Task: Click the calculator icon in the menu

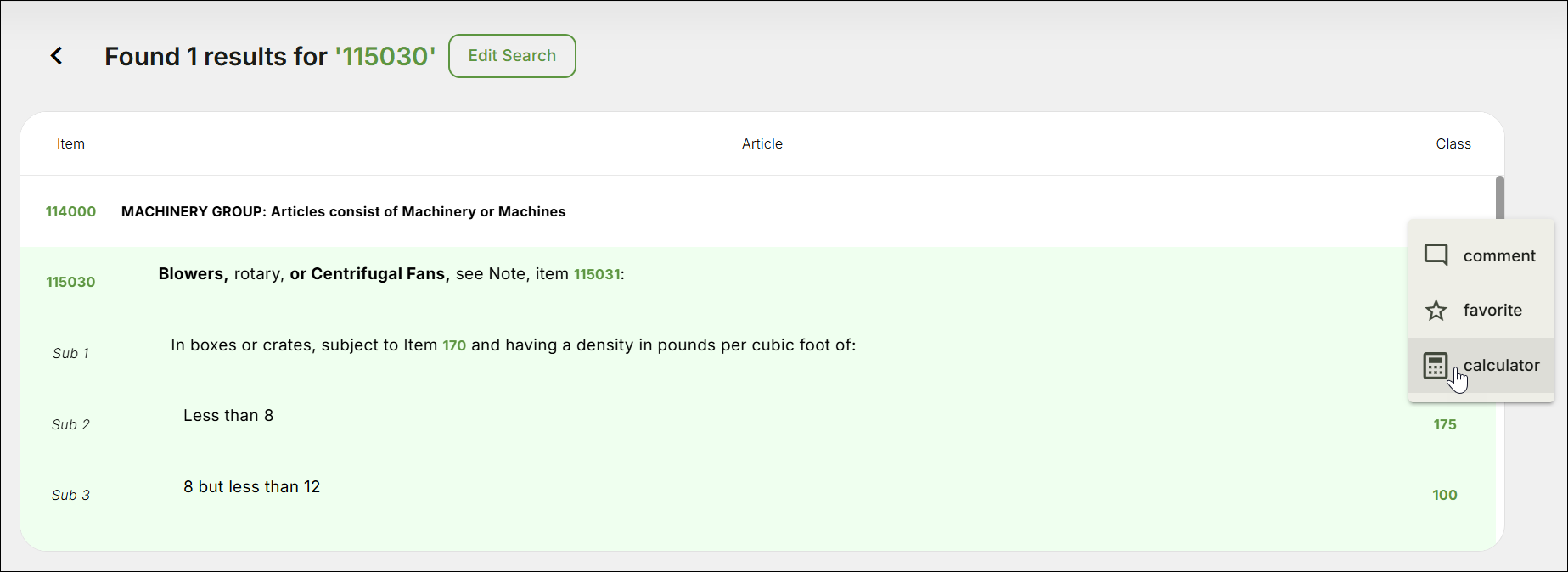Action: click(x=1436, y=366)
